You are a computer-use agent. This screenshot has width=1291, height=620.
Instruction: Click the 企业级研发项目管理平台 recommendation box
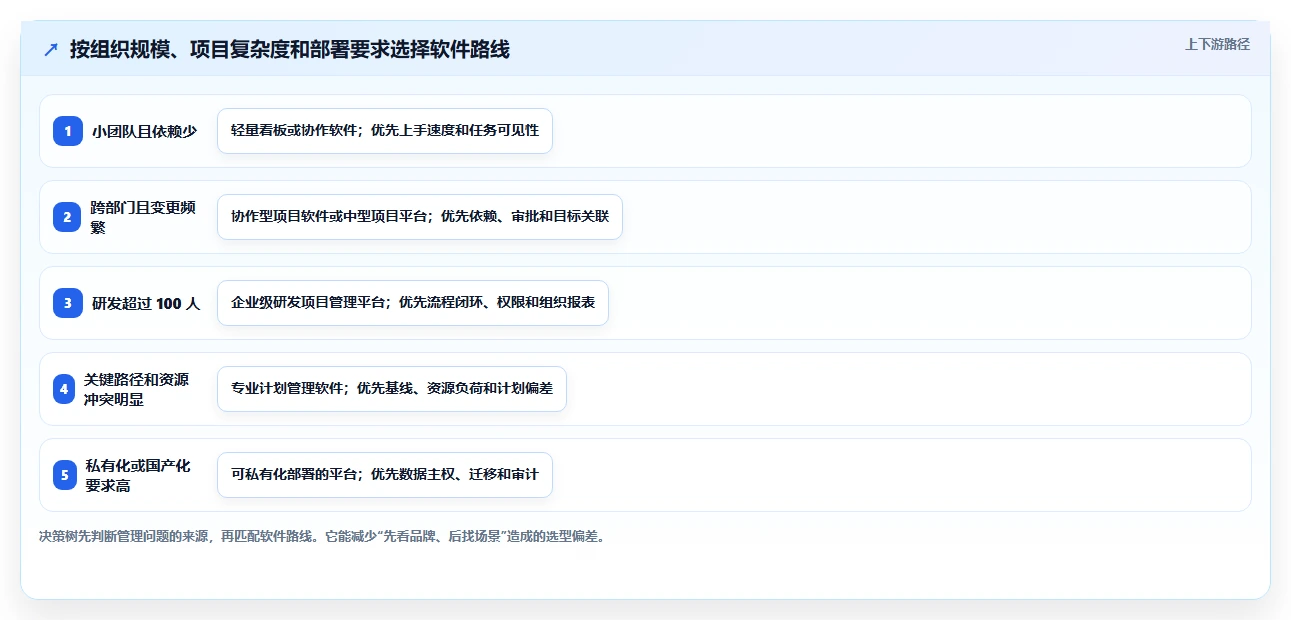[413, 303]
